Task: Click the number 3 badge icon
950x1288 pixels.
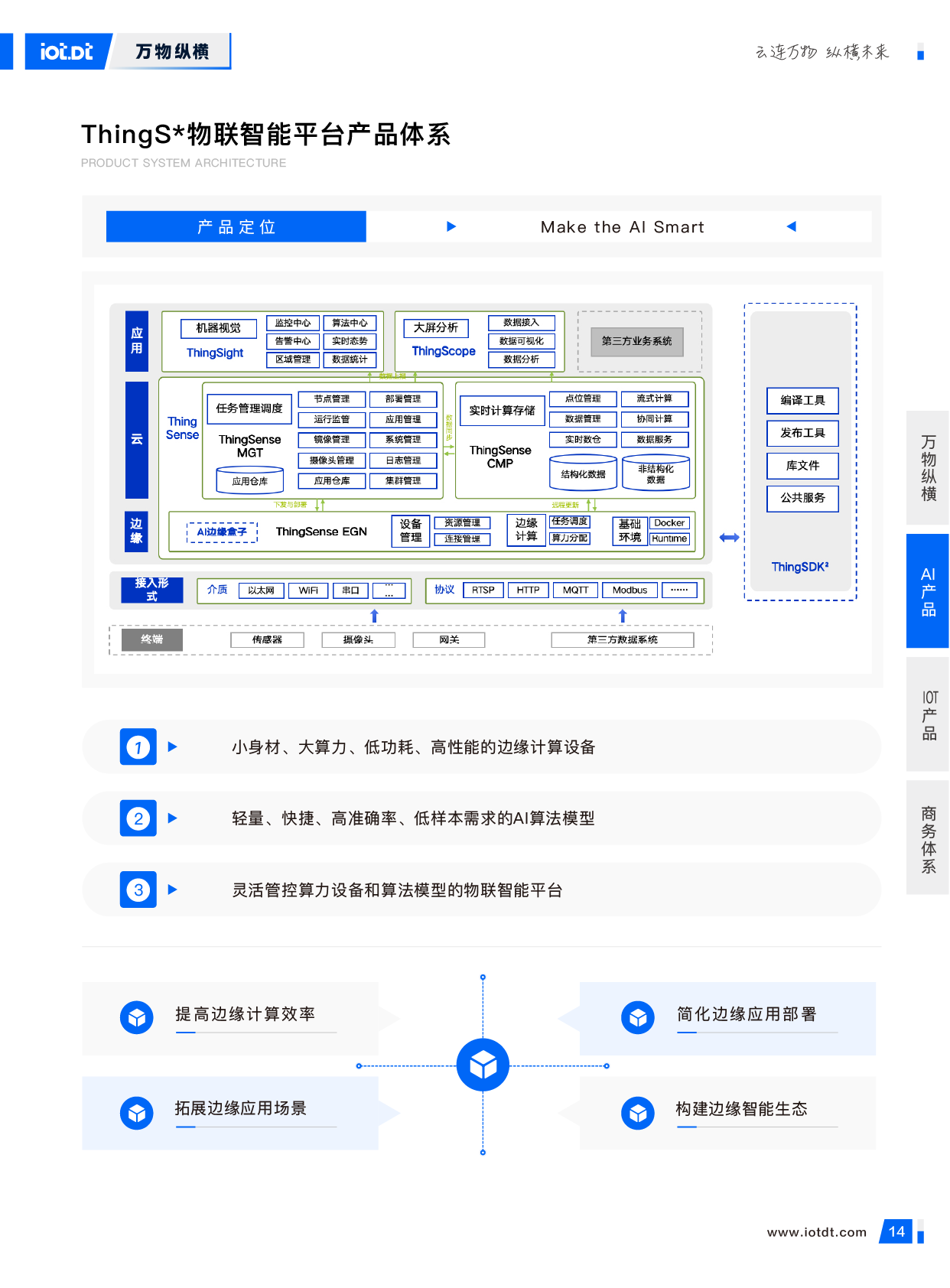Action: [138, 890]
